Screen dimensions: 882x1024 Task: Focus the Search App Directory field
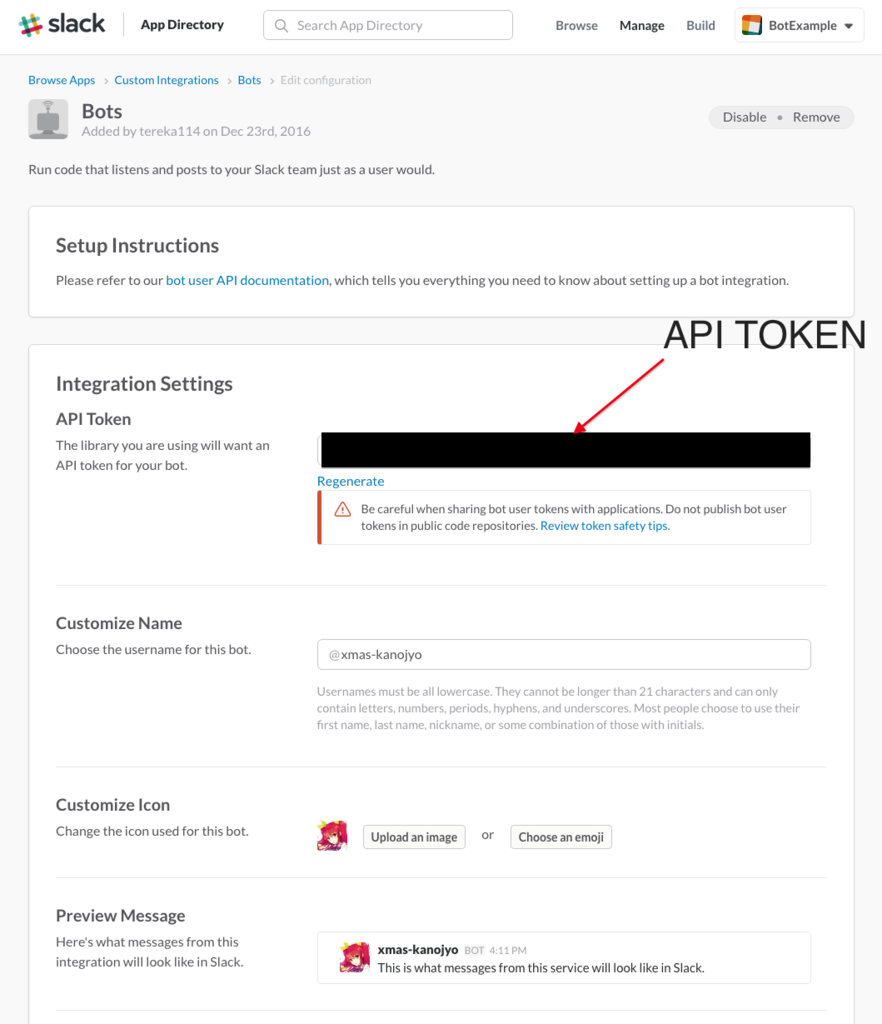pyautogui.click(x=388, y=25)
